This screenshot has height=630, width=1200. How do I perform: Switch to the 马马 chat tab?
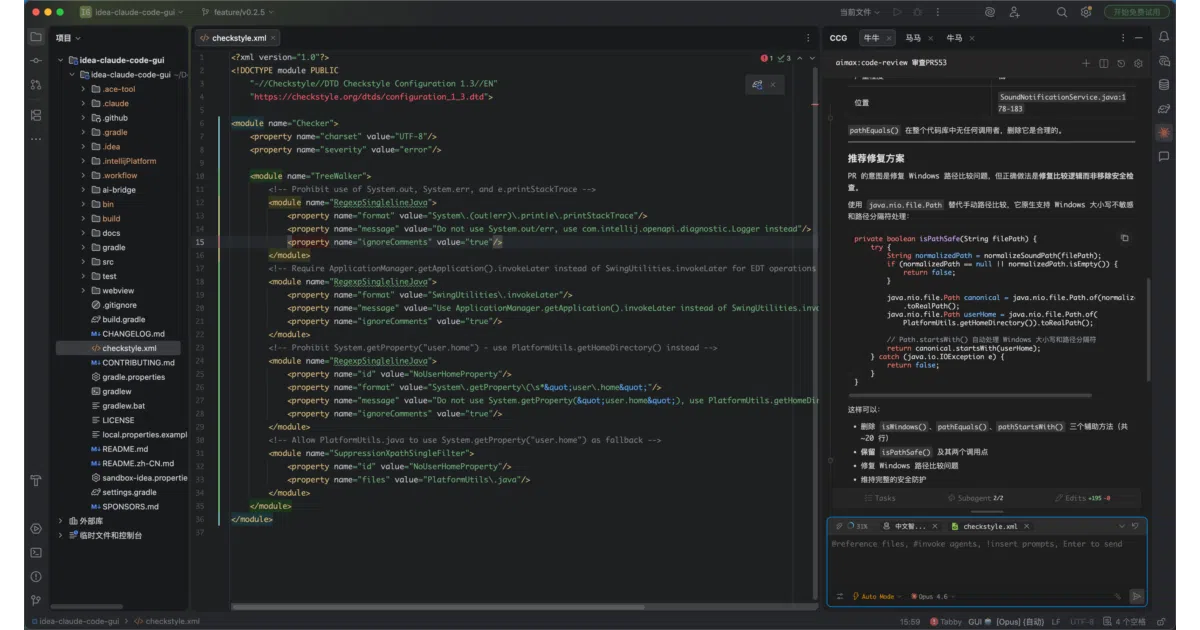pyautogui.click(x=913, y=38)
